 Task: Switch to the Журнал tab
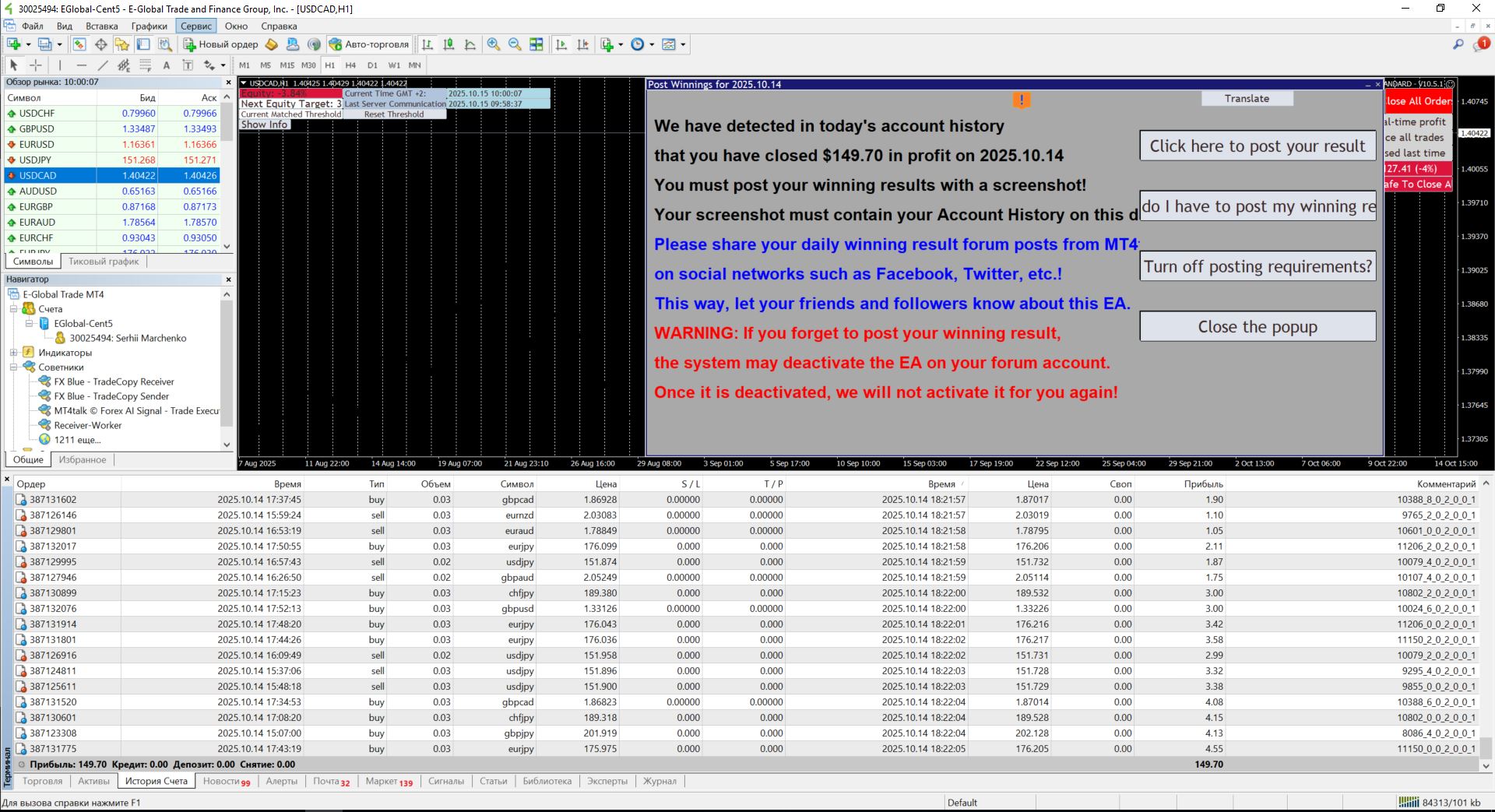pyautogui.click(x=659, y=781)
